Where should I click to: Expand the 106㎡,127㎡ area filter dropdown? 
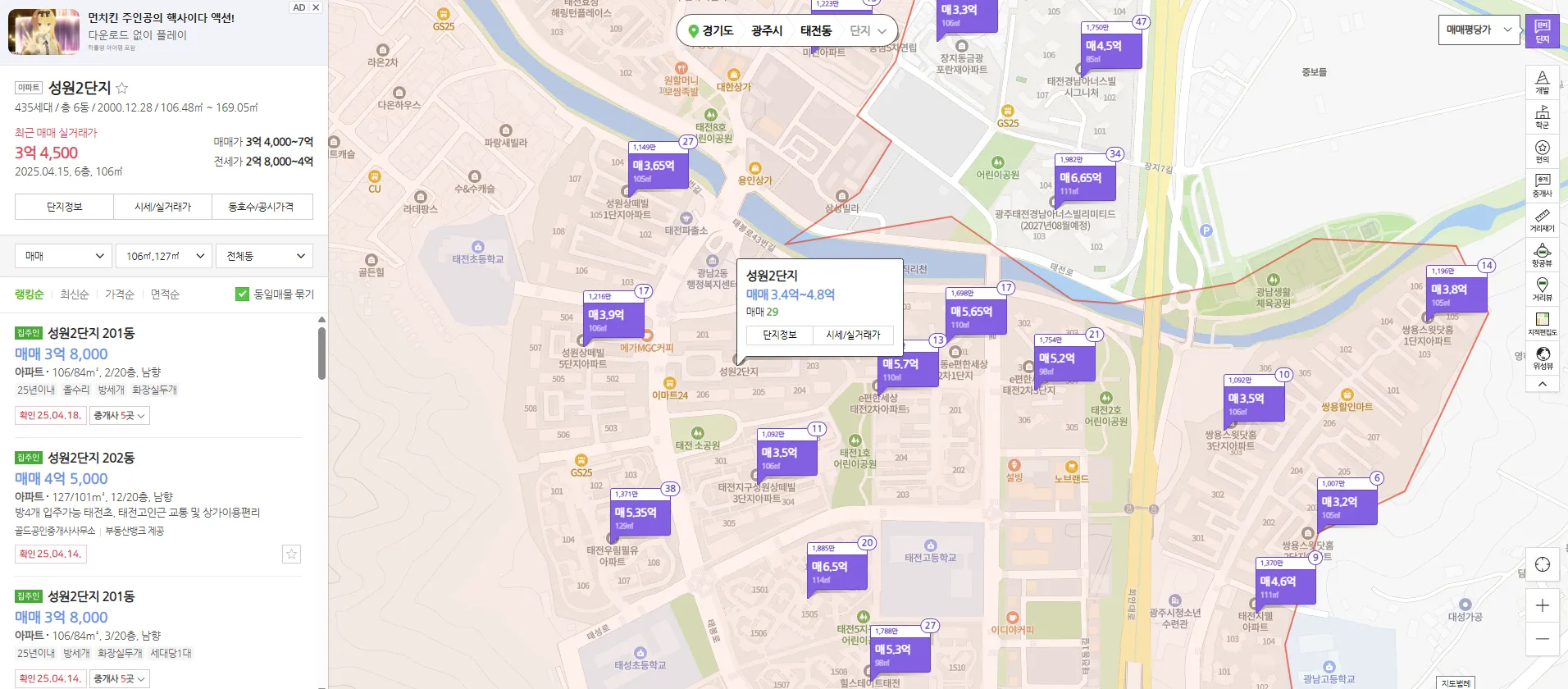click(x=163, y=256)
